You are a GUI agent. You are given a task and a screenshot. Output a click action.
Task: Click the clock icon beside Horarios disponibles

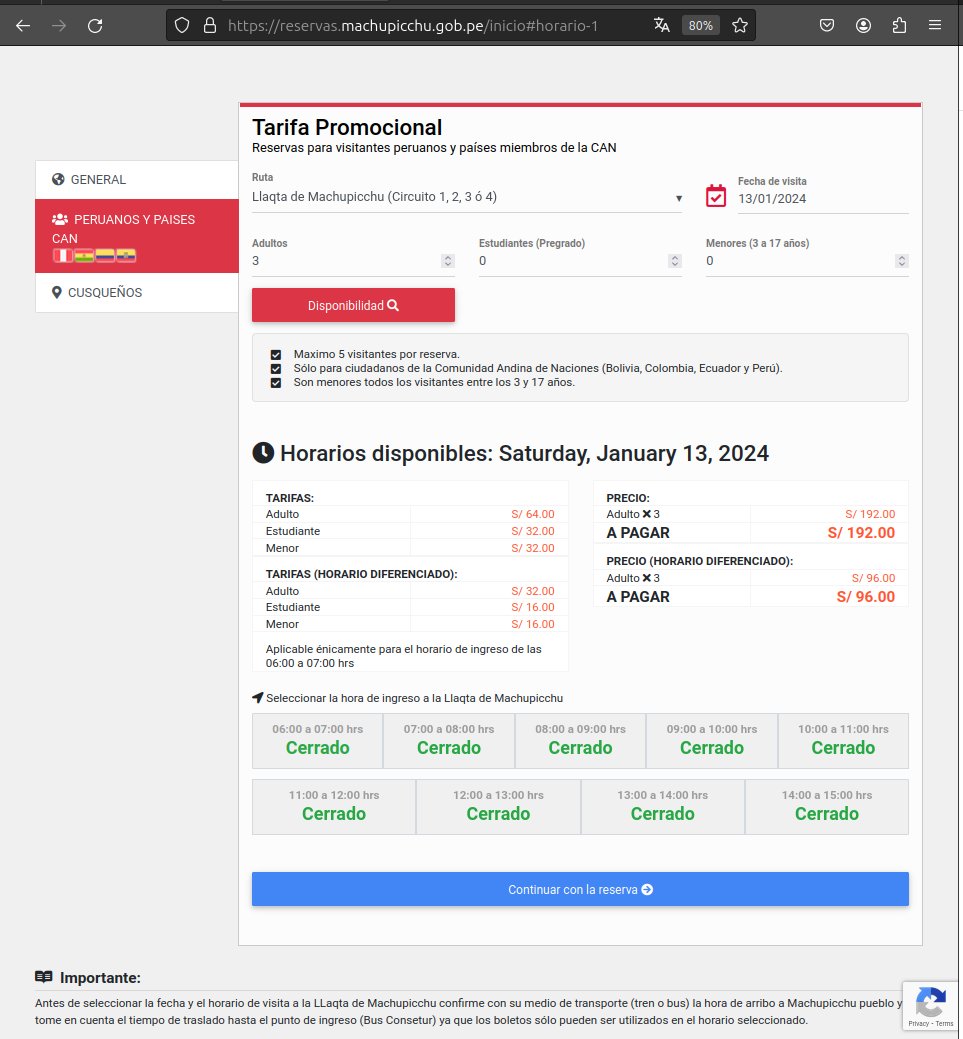[x=263, y=453]
